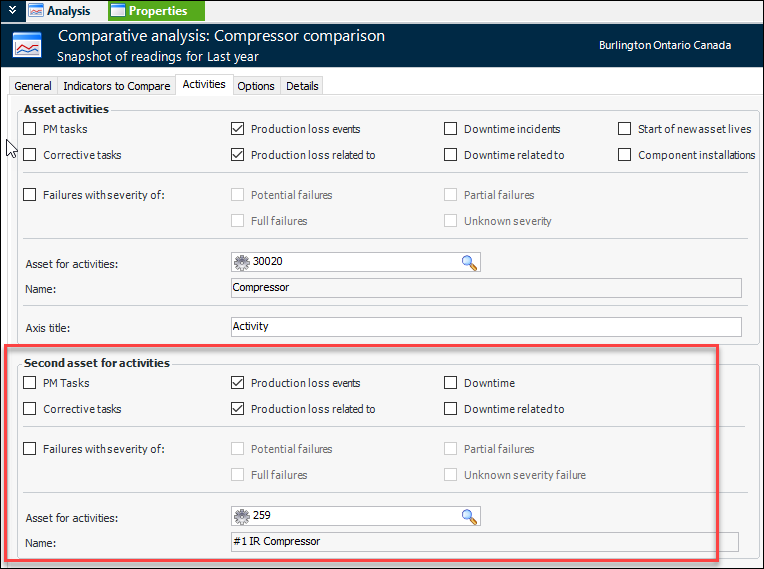Open the Options tab
This screenshot has width=764, height=569.
256,86
